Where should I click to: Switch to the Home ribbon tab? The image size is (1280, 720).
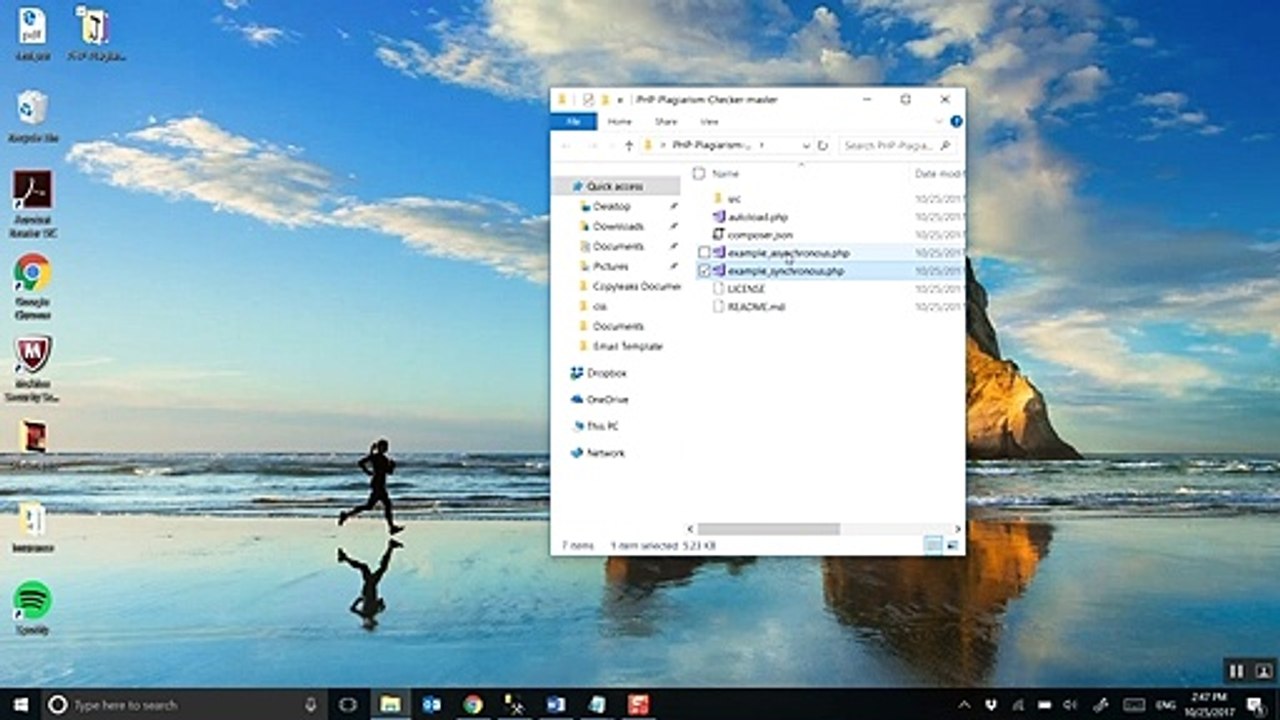(620, 121)
